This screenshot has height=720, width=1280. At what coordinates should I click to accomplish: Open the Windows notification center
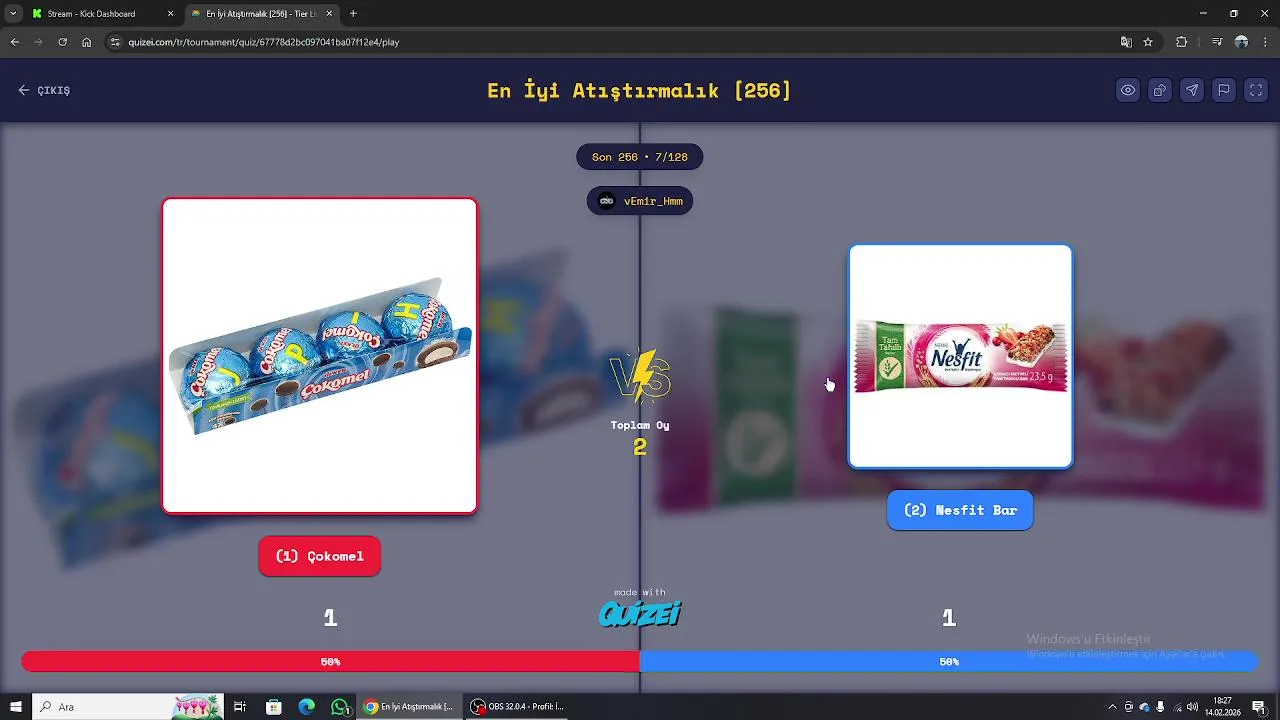pos(1259,707)
